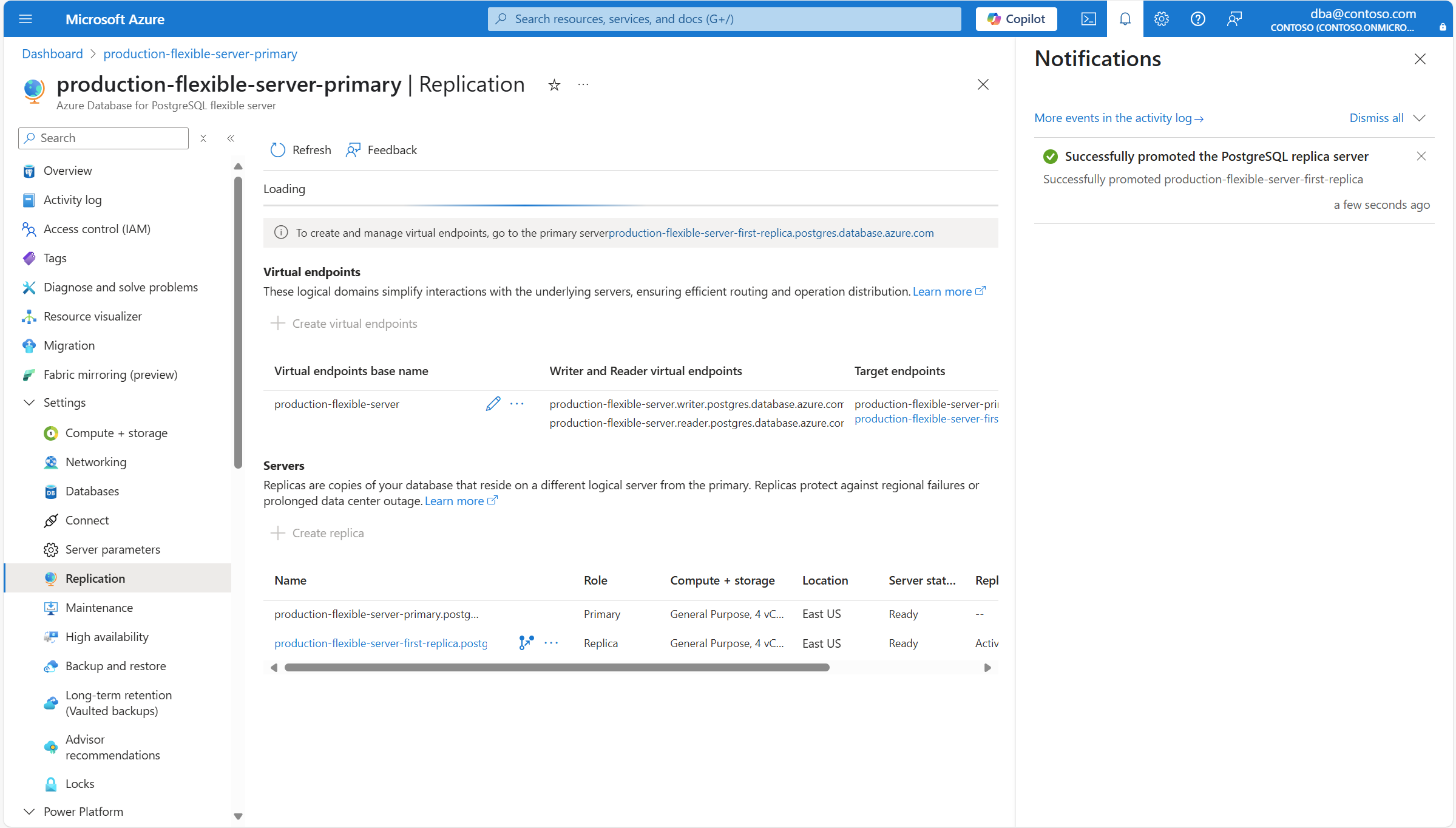Collapse the left navigation pane

[231, 138]
